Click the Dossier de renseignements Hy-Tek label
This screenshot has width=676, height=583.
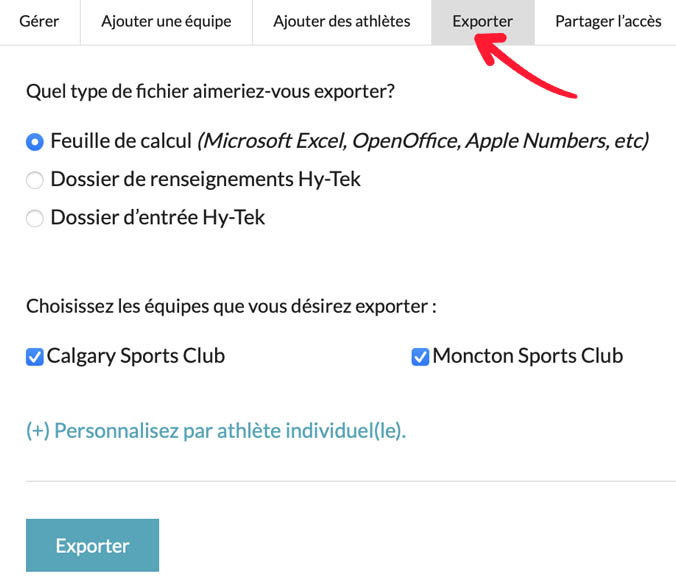coord(205,180)
